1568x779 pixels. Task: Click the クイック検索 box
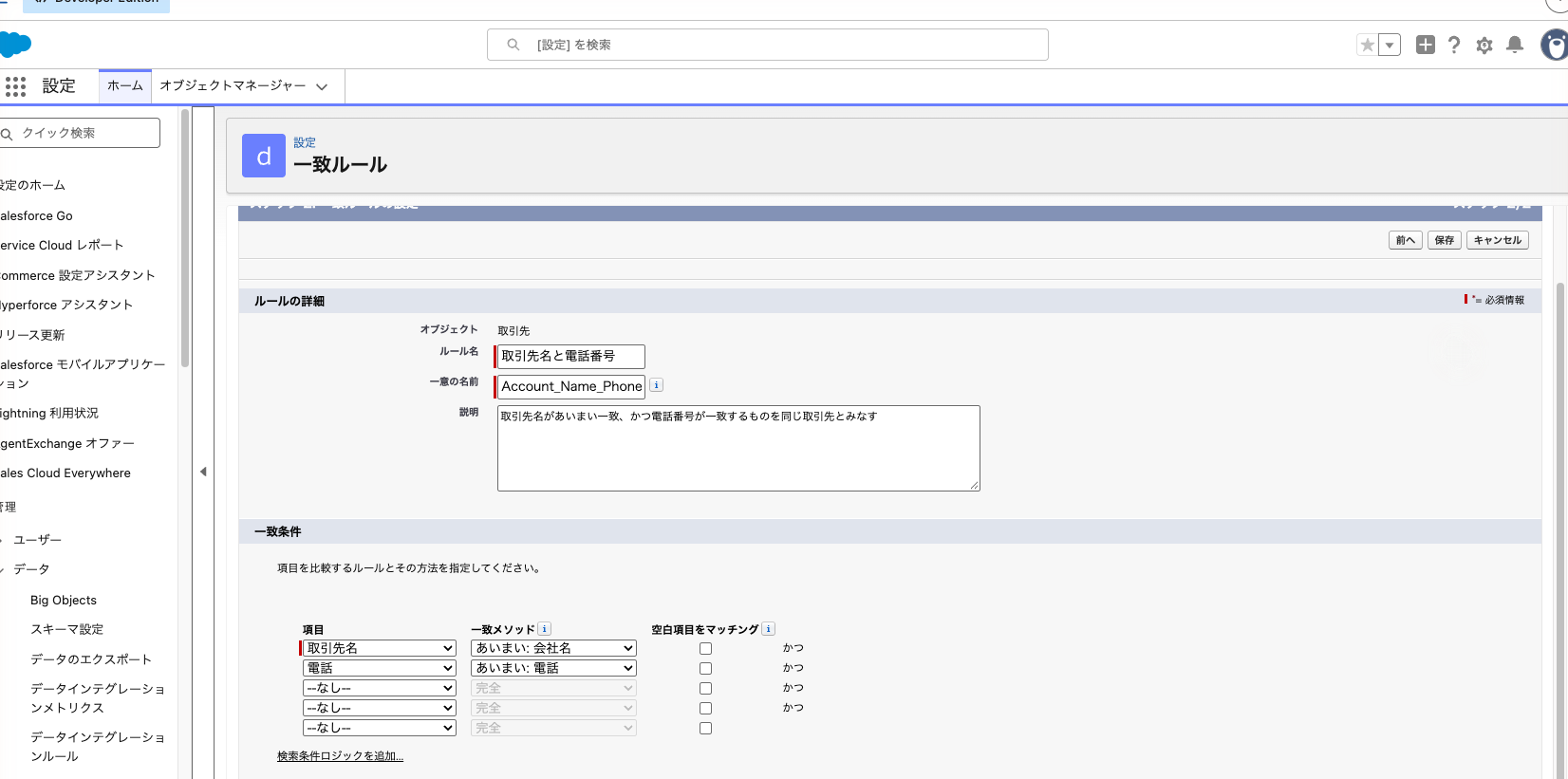point(78,133)
